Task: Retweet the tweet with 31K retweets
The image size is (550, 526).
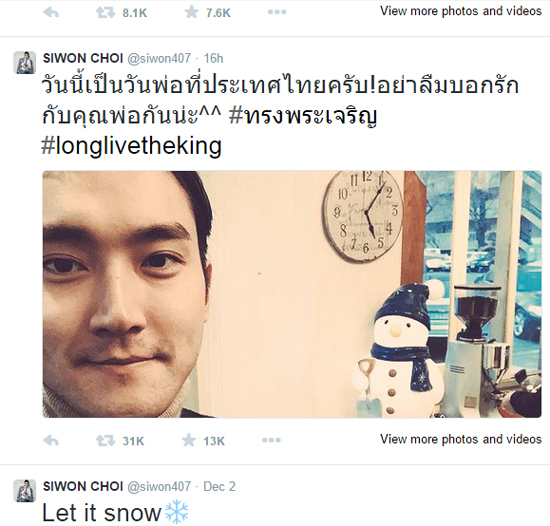Action: point(105,440)
